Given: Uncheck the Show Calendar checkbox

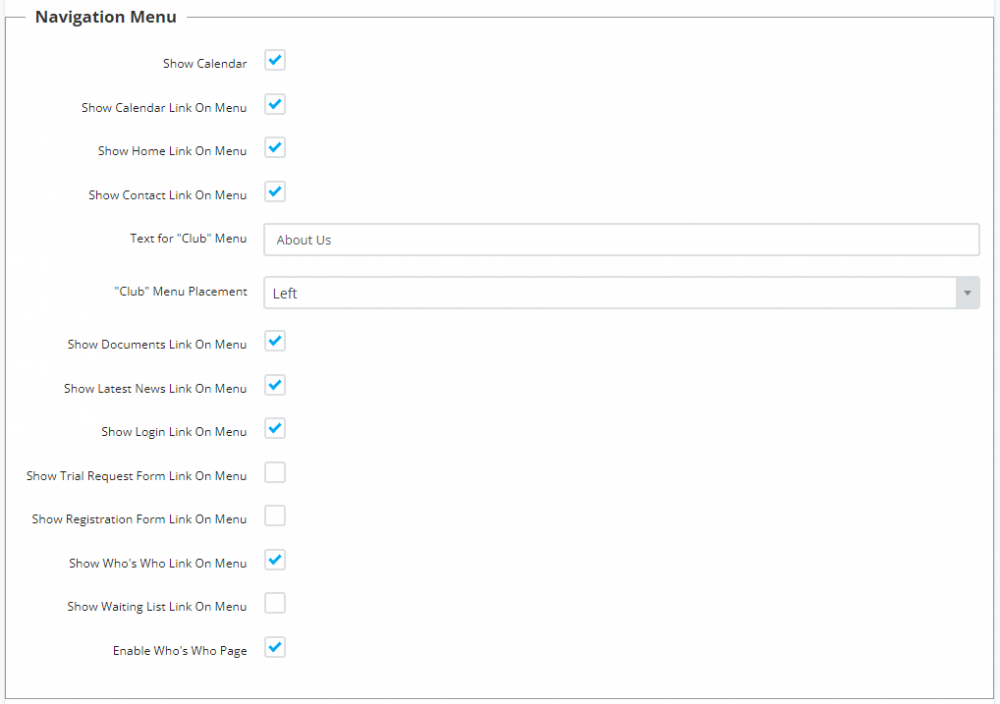Looking at the screenshot, I should coord(275,61).
